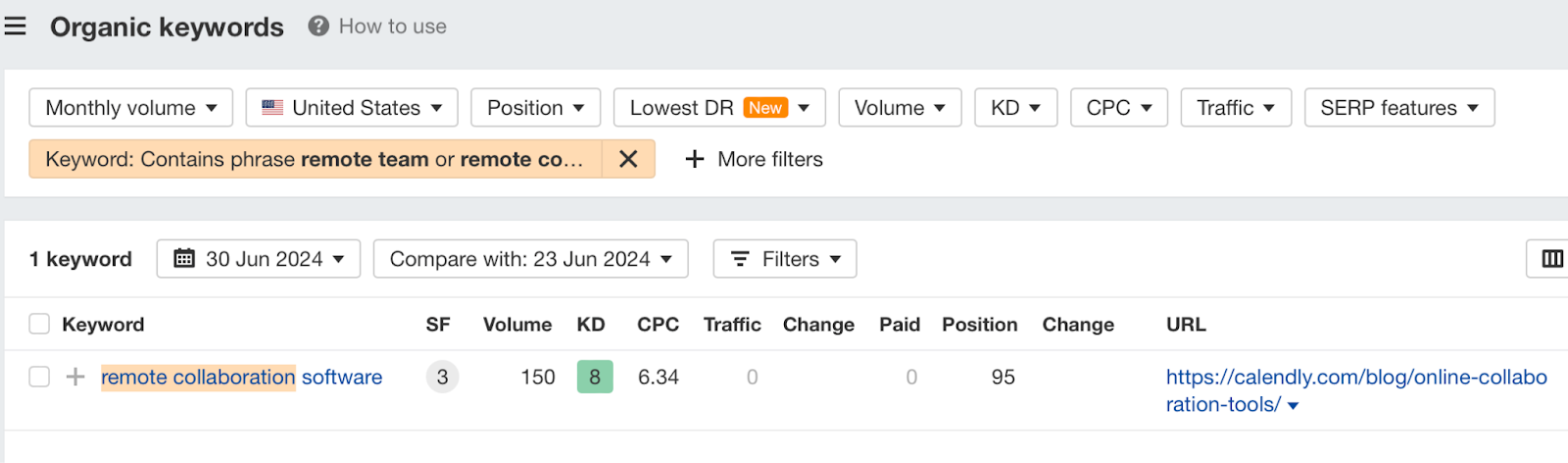Open the calendly.com blog URL link
This screenshot has height=463, width=1568.
click(x=1356, y=390)
